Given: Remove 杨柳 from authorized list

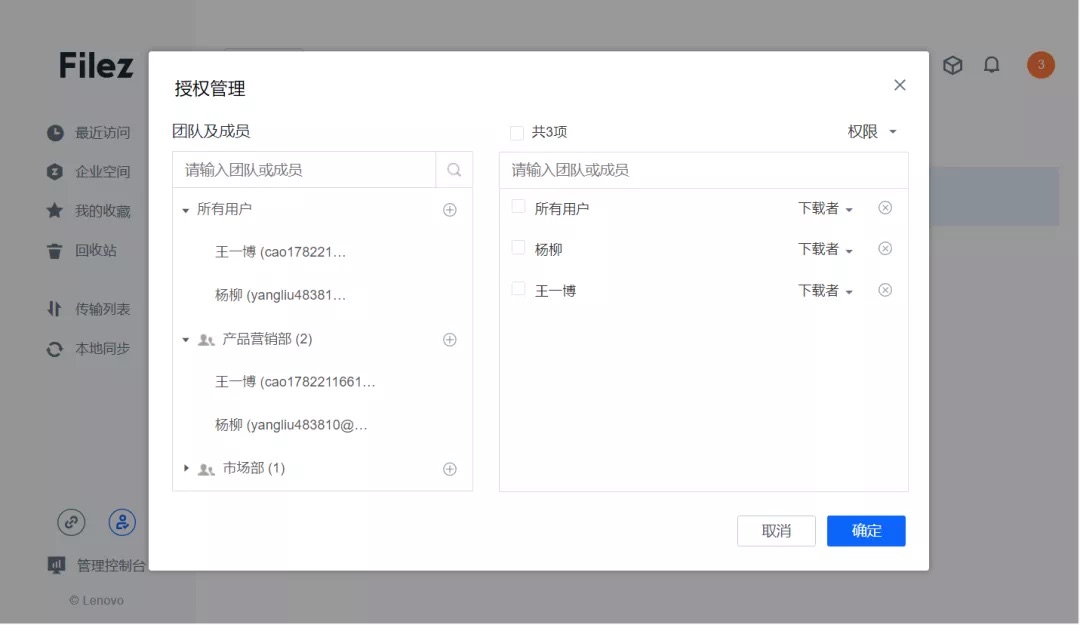Looking at the screenshot, I should point(885,249).
